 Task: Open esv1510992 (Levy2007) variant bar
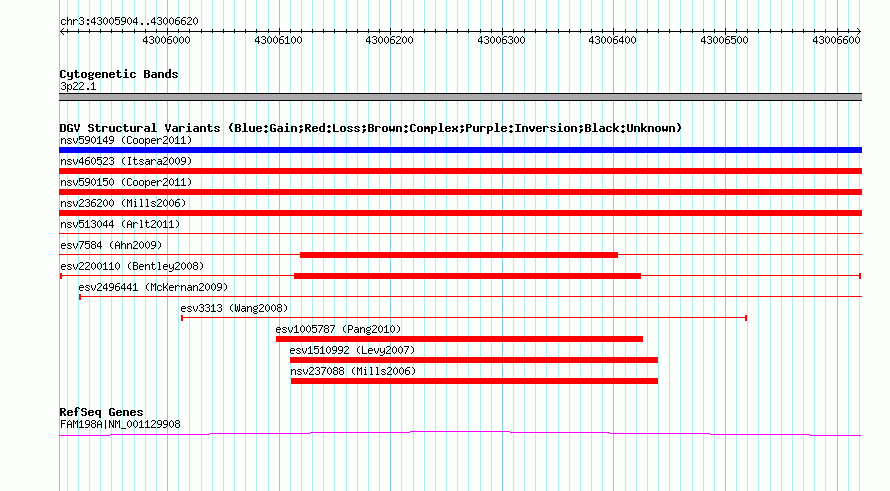pyautogui.click(x=473, y=360)
